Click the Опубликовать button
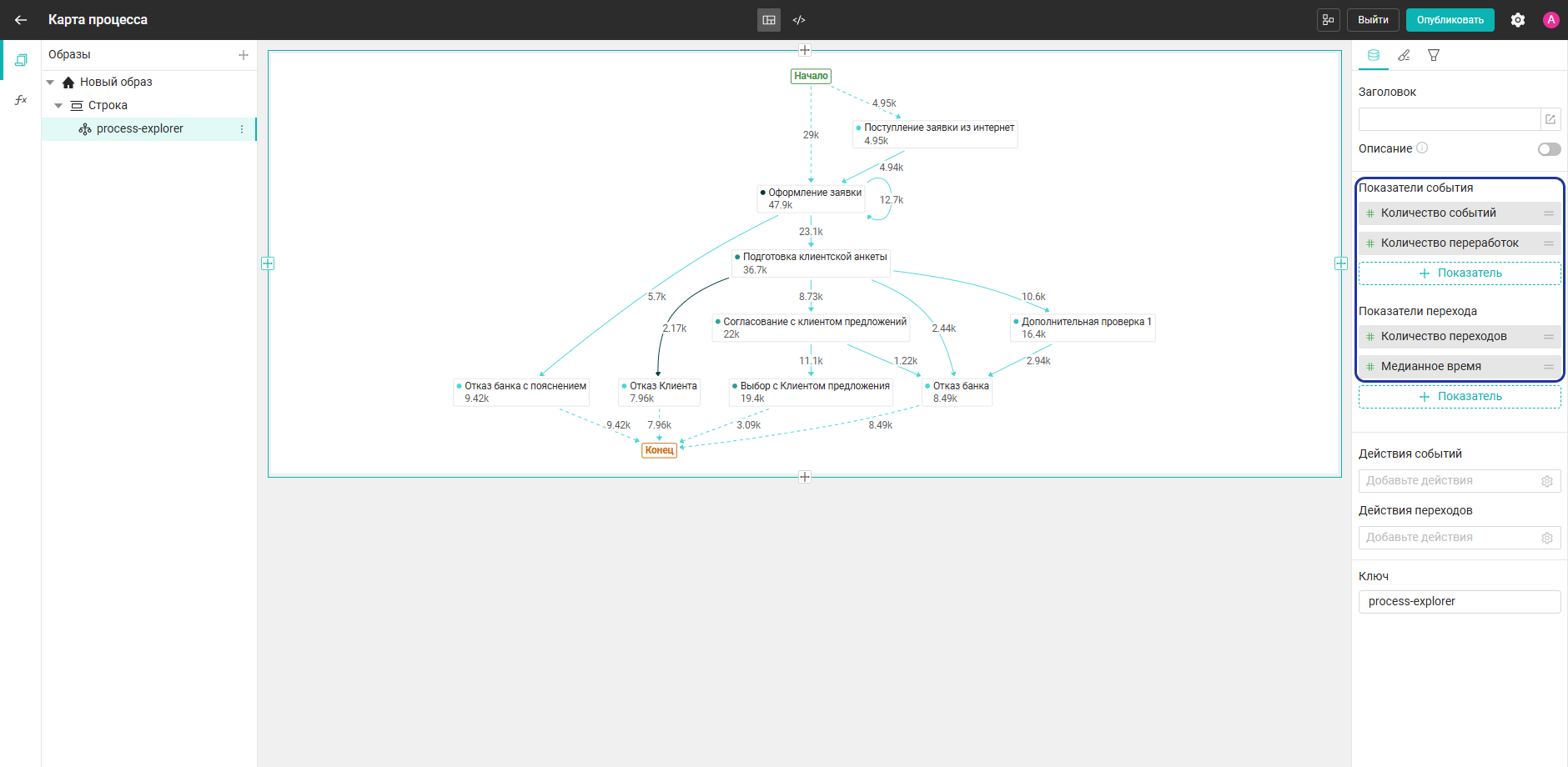 click(1450, 20)
